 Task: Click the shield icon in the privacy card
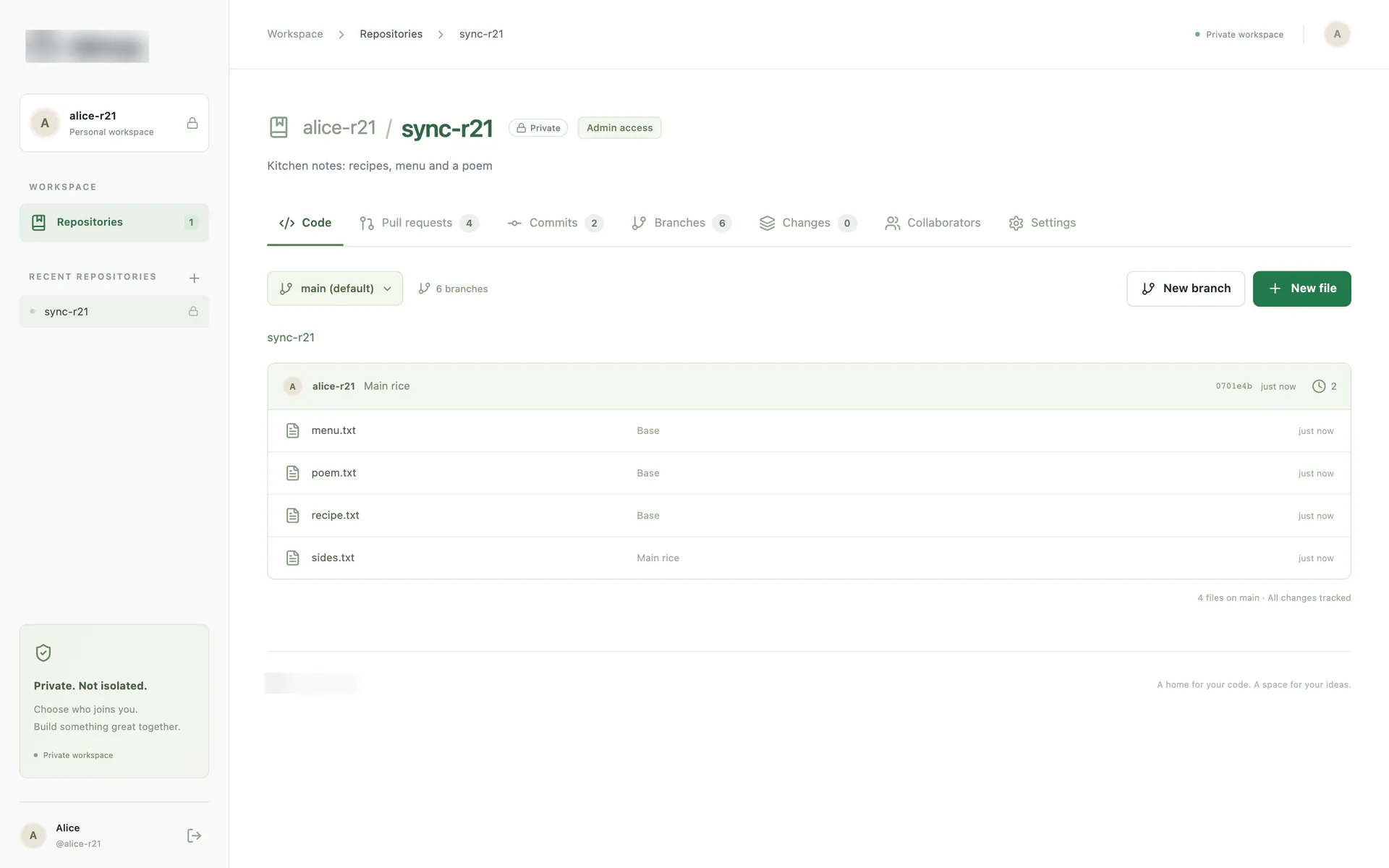(x=43, y=653)
